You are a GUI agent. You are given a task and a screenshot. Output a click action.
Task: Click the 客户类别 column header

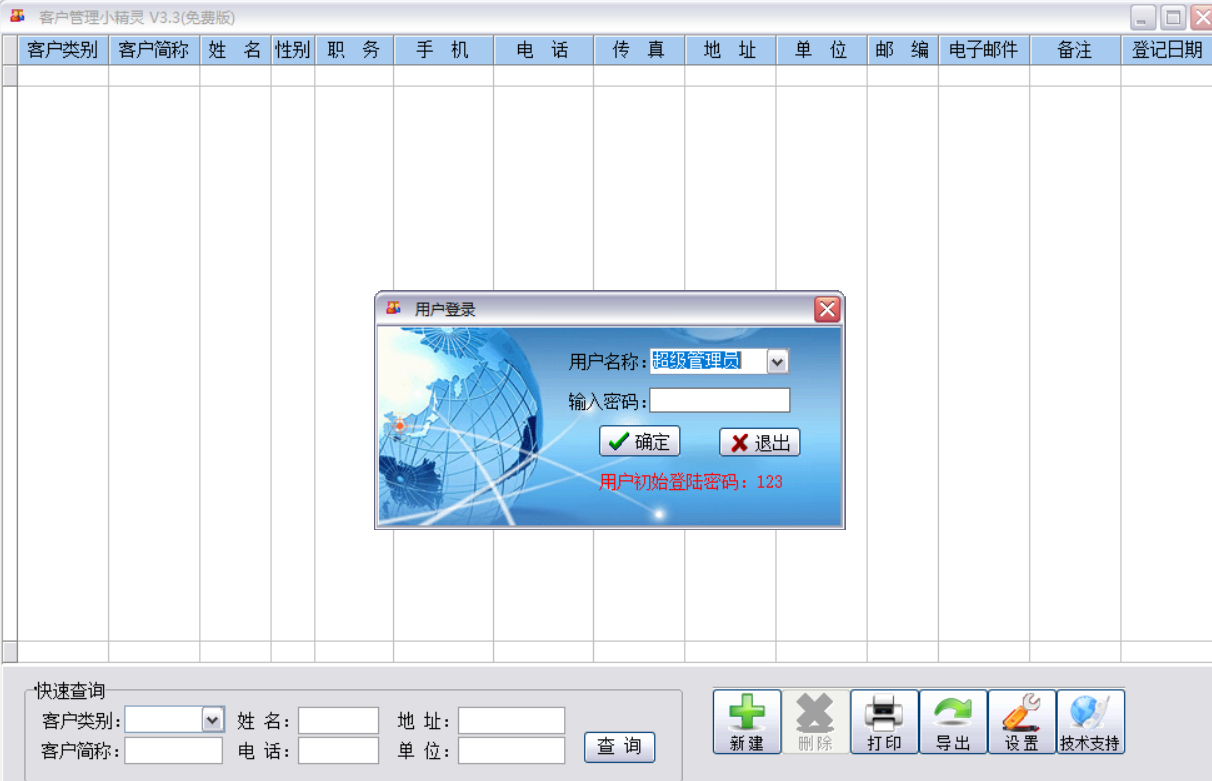tap(63, 50)
